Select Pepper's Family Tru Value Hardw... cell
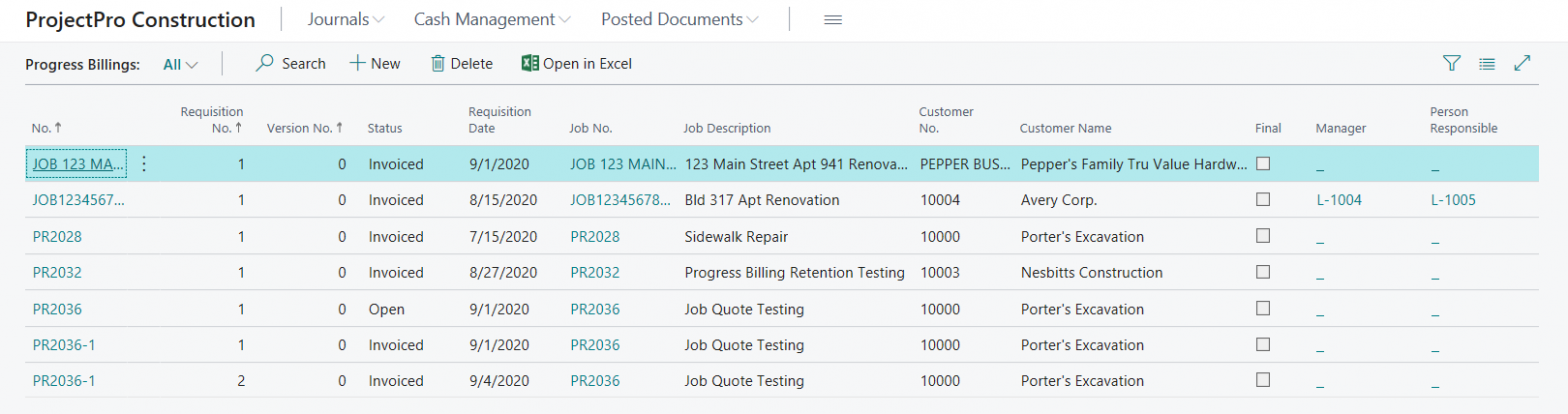1568x414 pixels. (1134, 164)
